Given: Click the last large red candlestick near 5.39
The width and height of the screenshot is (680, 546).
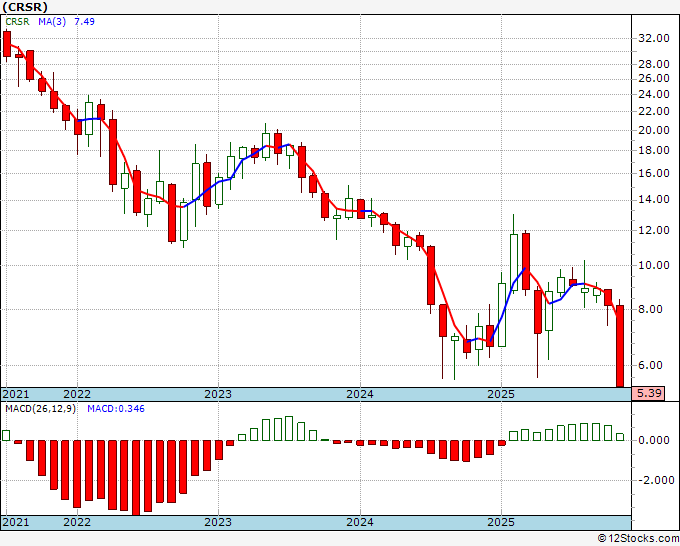Looking at the screenshot, I should point(620,346).
